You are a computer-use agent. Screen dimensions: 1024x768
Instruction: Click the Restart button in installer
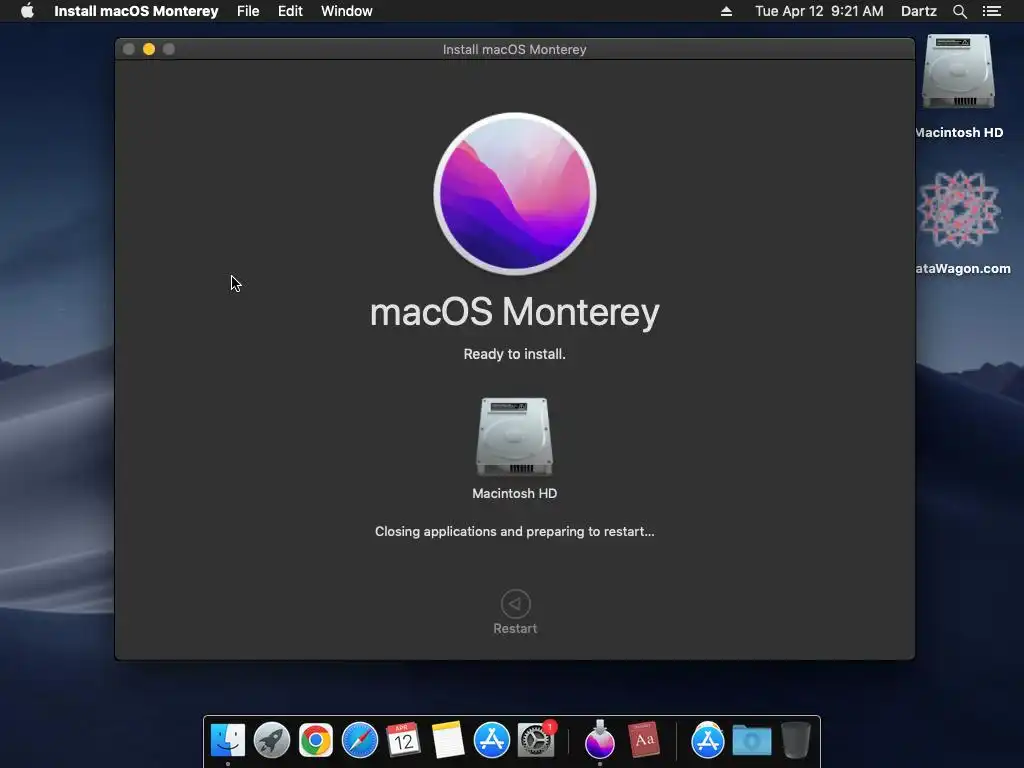515,612
